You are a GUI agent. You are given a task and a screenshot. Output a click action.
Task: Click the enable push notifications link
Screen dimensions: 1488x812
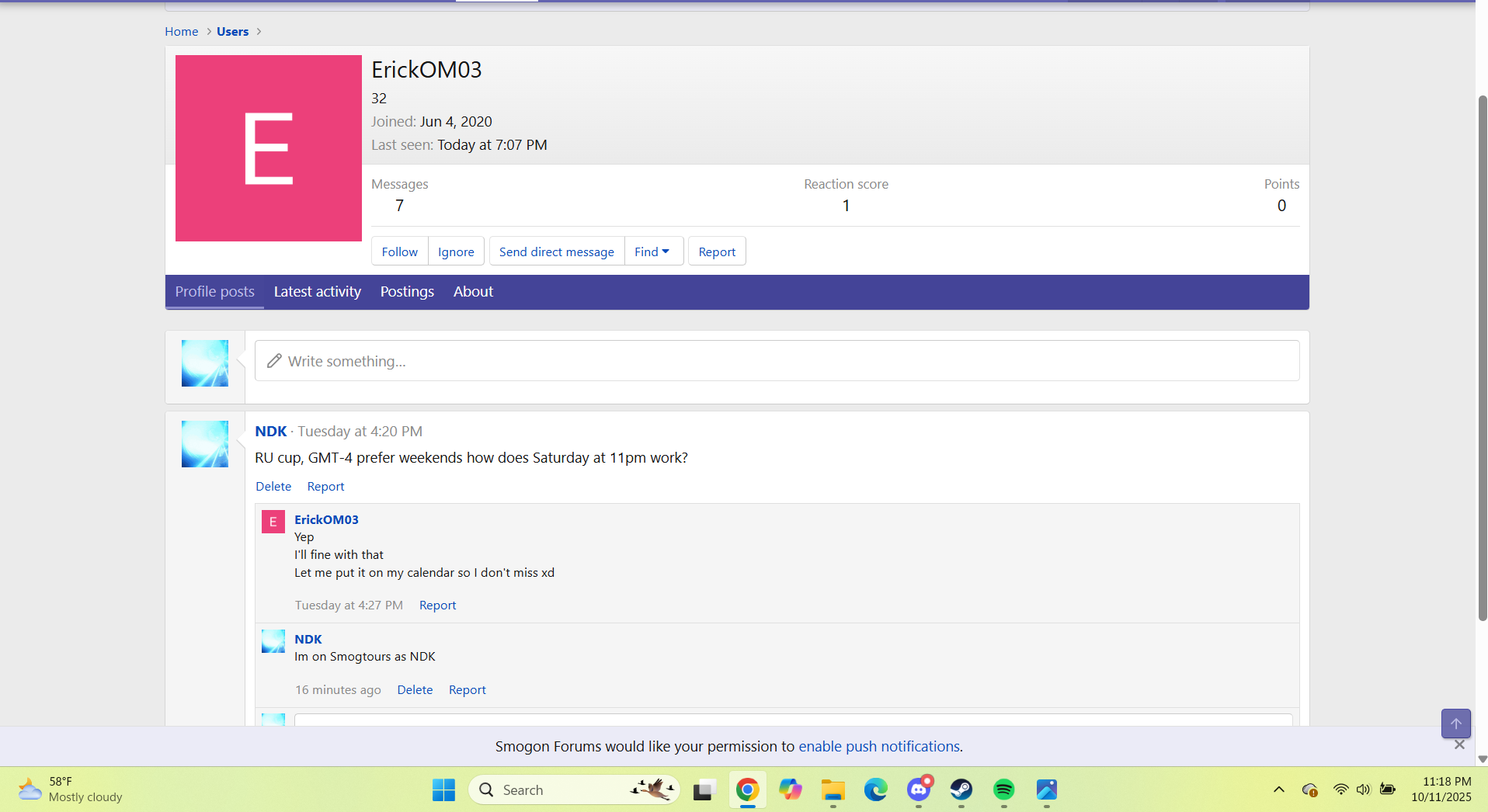[879, 746]
